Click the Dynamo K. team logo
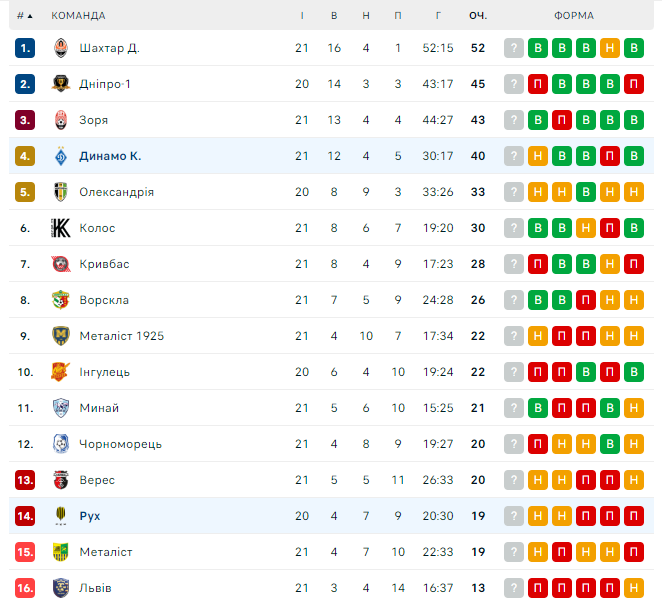This screenshot has height=602, width=662. (61, 156)
